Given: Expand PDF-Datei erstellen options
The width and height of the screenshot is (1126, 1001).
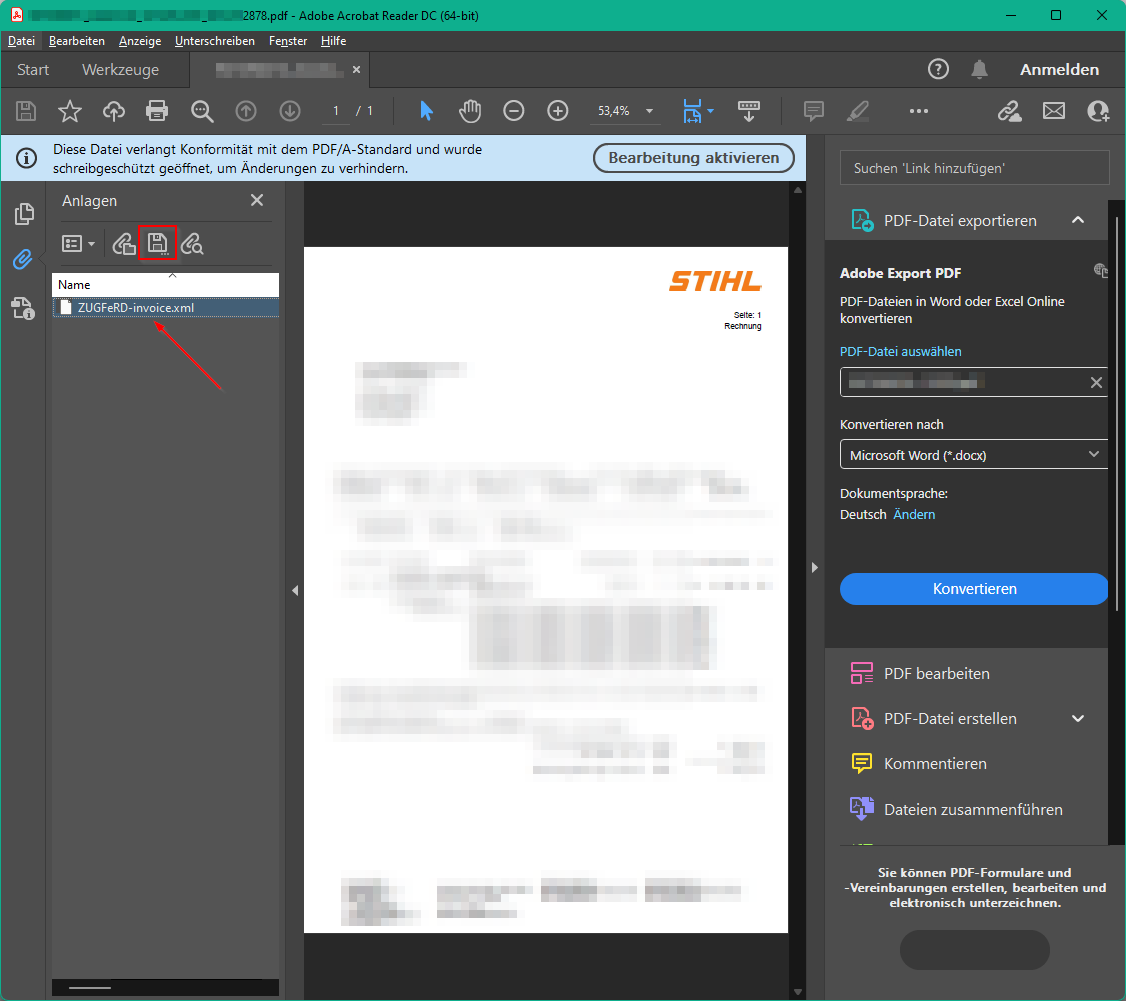Looking at the screenshot, I should pos(1077,718).
